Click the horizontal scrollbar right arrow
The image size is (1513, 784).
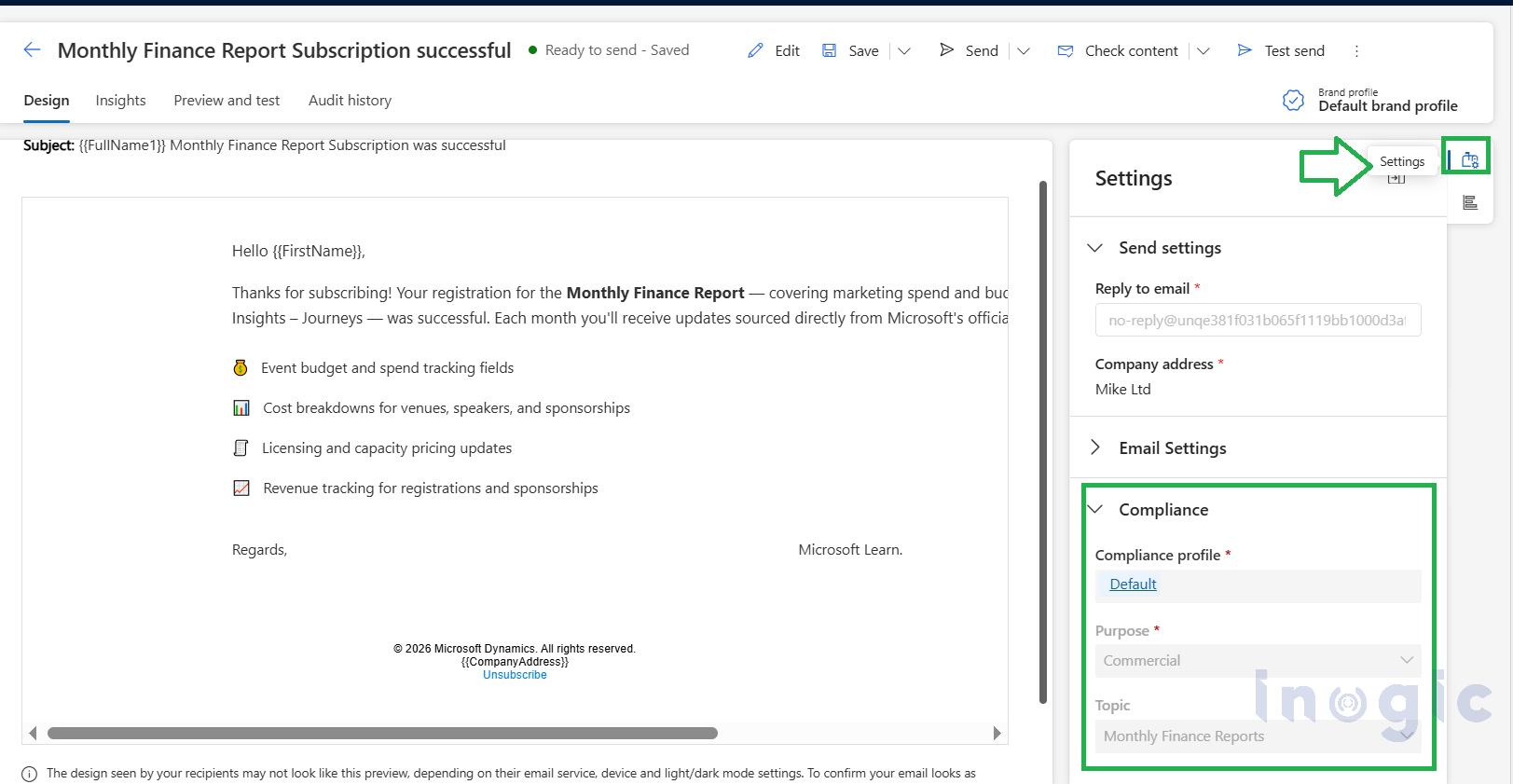click(997, 734)
